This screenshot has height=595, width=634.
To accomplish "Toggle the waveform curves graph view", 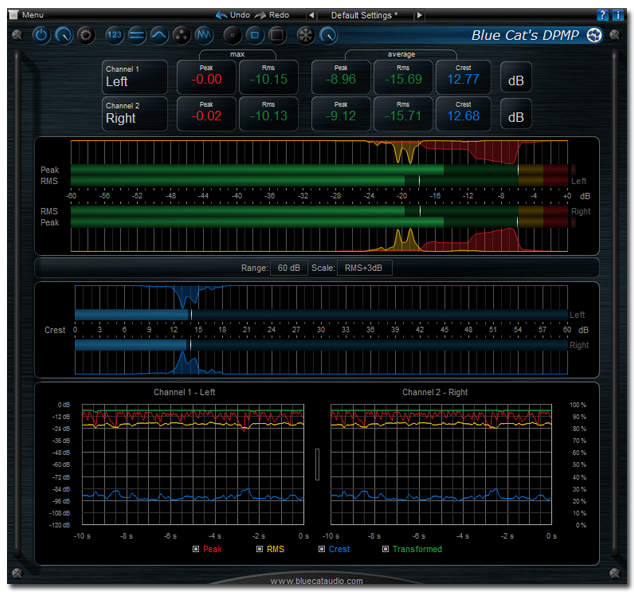I will coord(203,36).
